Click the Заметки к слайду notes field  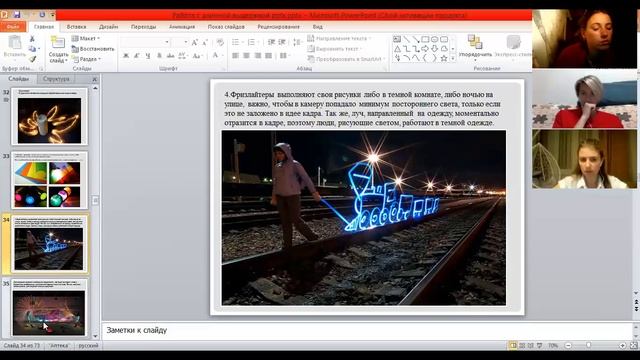click(x=368, y=330)
